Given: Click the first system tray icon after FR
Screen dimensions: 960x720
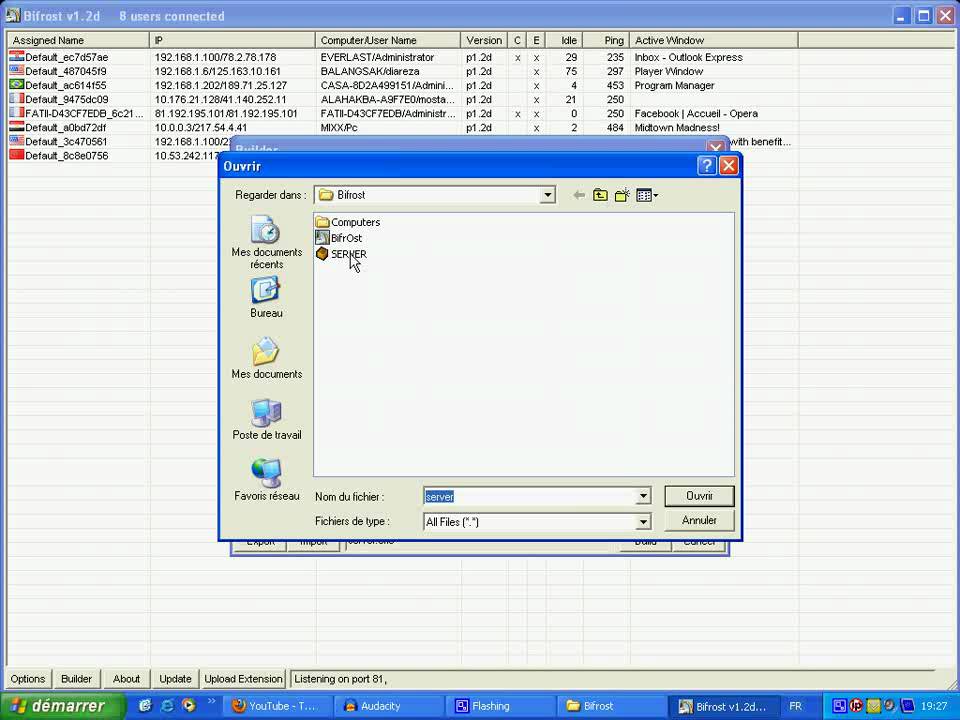Looking at the screenshot, I should (x=839, y=706).
